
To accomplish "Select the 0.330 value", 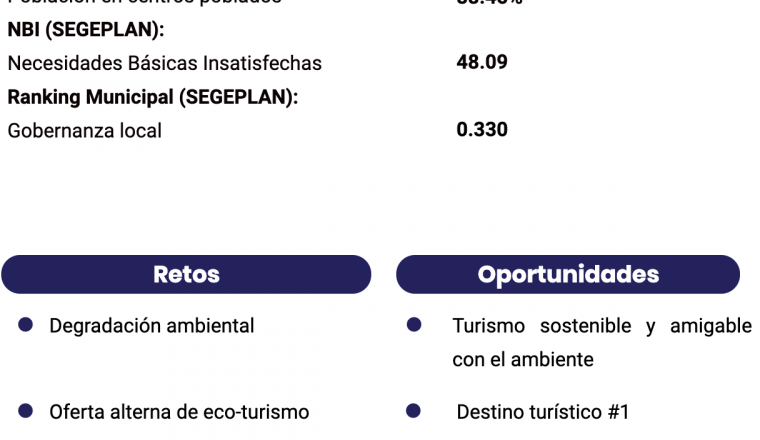I will [482, 130].
